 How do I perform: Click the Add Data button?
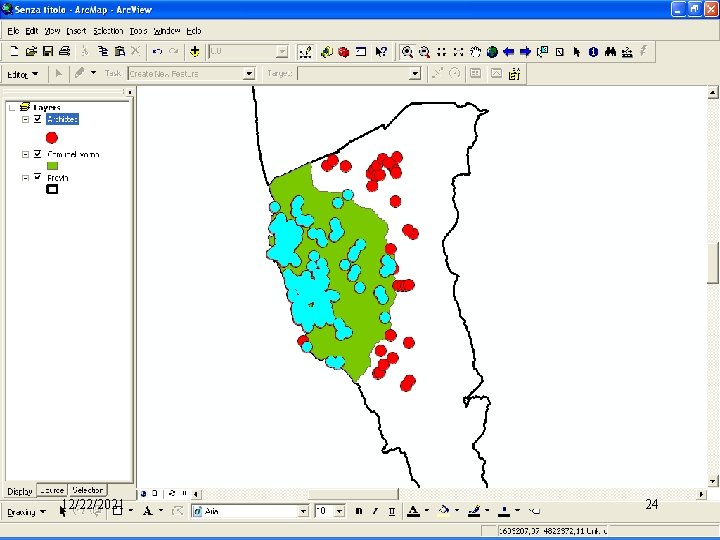[x=195, y=51]
